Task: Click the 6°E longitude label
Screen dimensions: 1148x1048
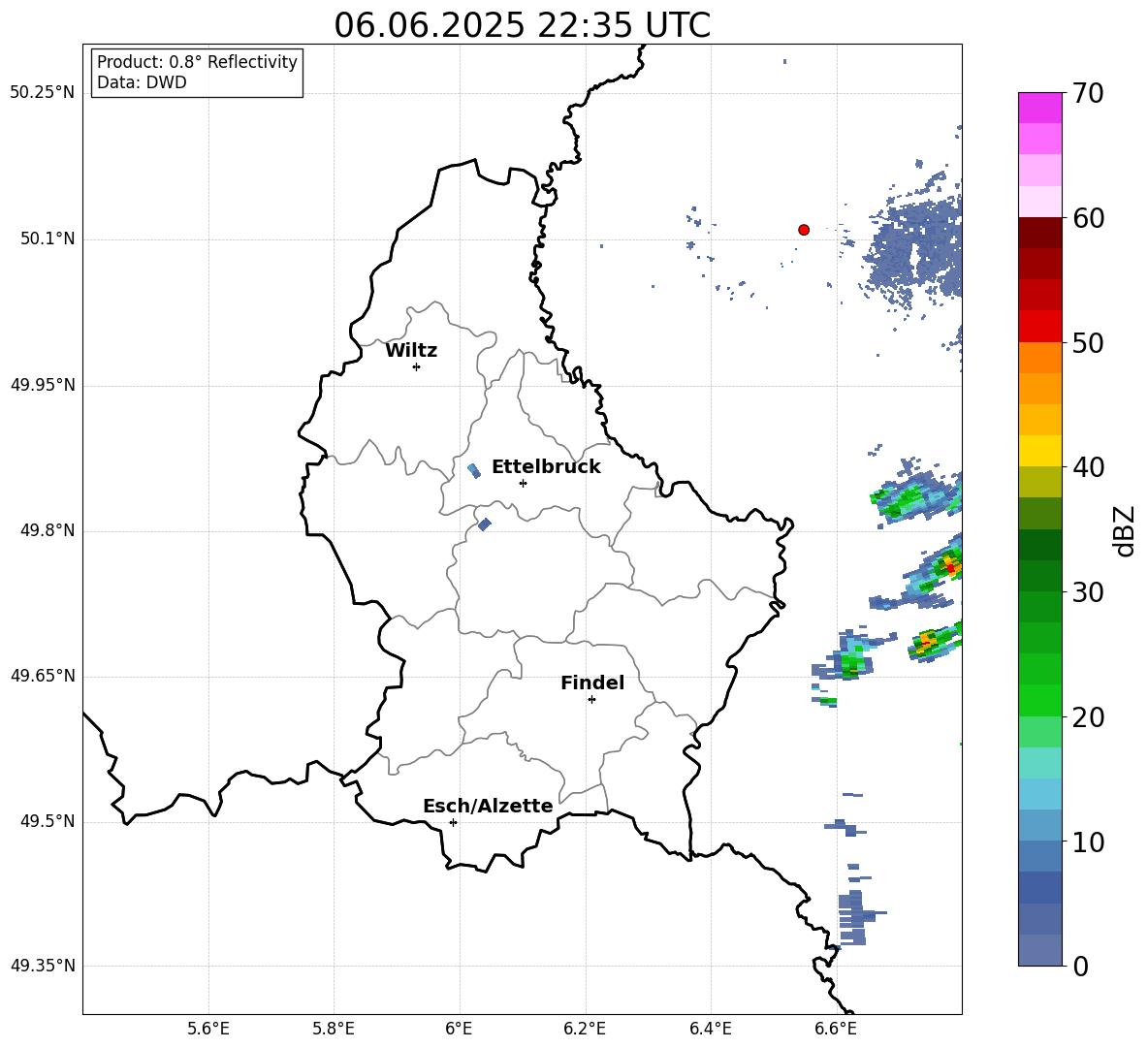Action: [x=459, y=1029]
